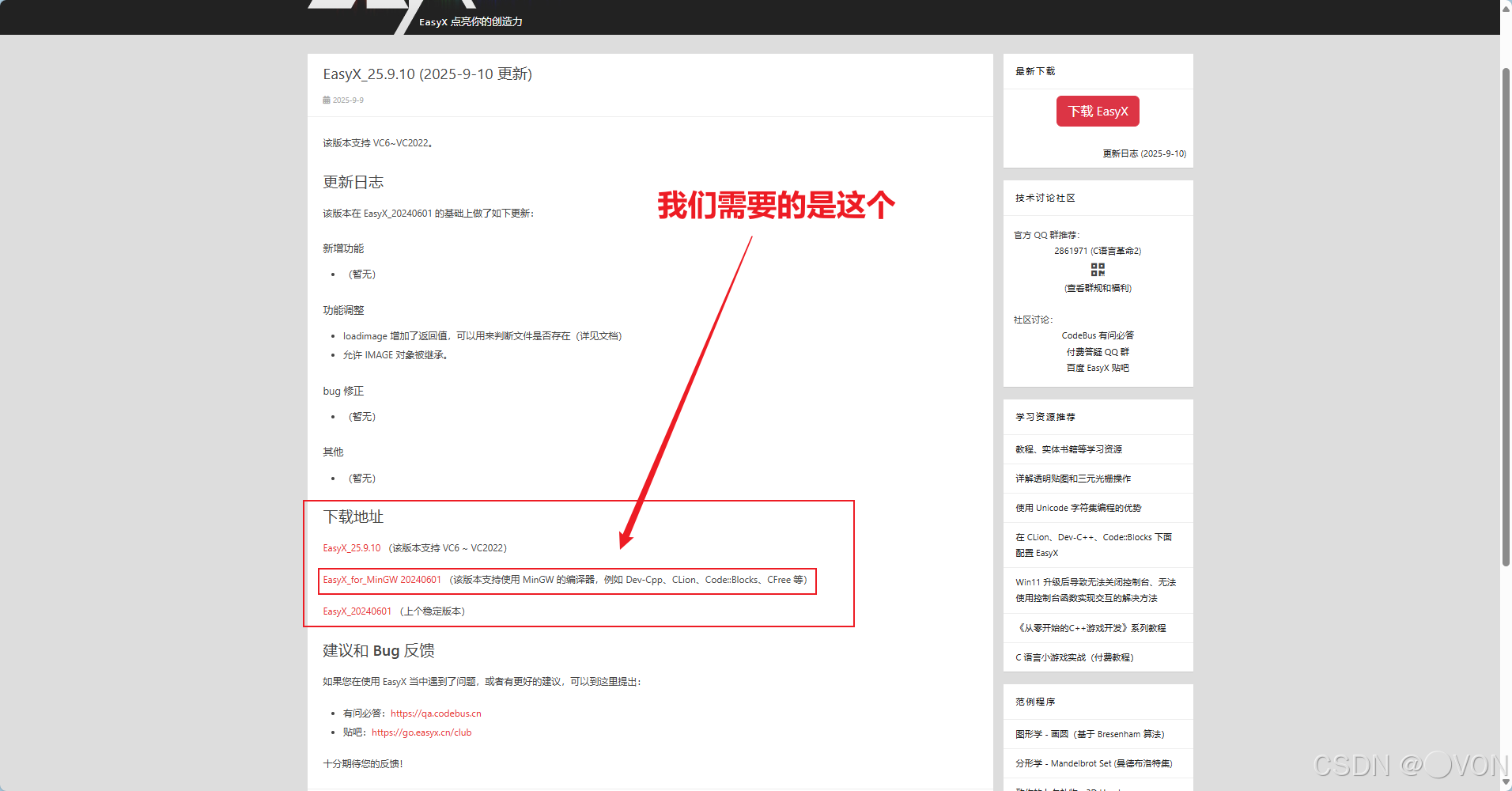Open 图形学 - 画圆 (基于 Bresenham 算法) sample
This screenshot has height=791, width=1512.
click(1090, 734)
